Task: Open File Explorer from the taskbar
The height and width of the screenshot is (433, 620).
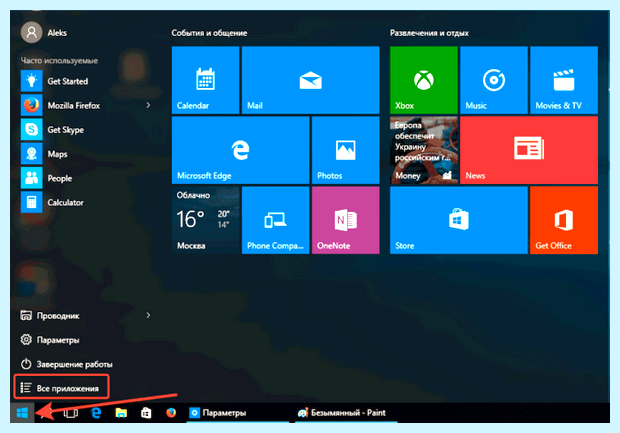Action: (x=121, y=413)
